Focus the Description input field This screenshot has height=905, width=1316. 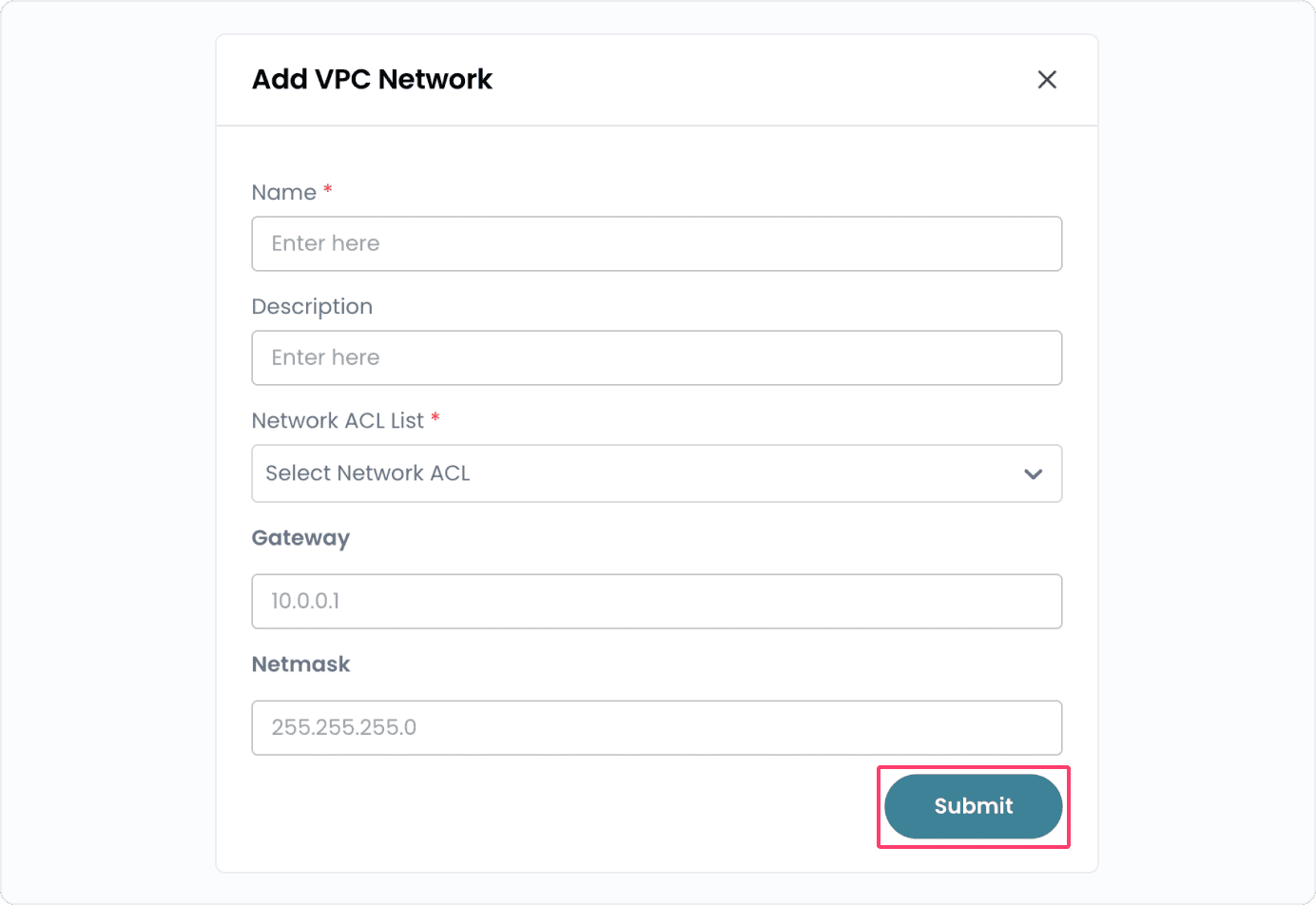tap(657, 357)
